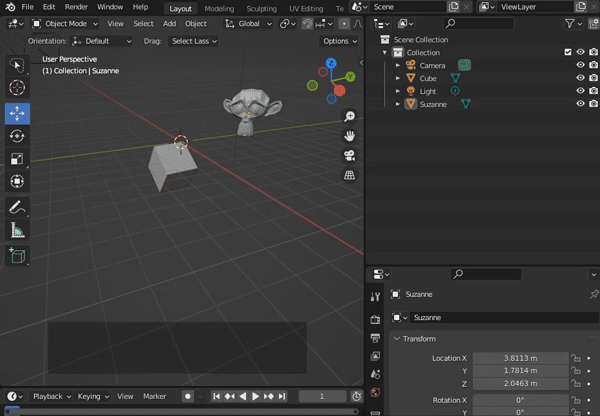600x416 pixels.
Task: Click the blue Z axis gizmo
Action: tap(331, 63)
